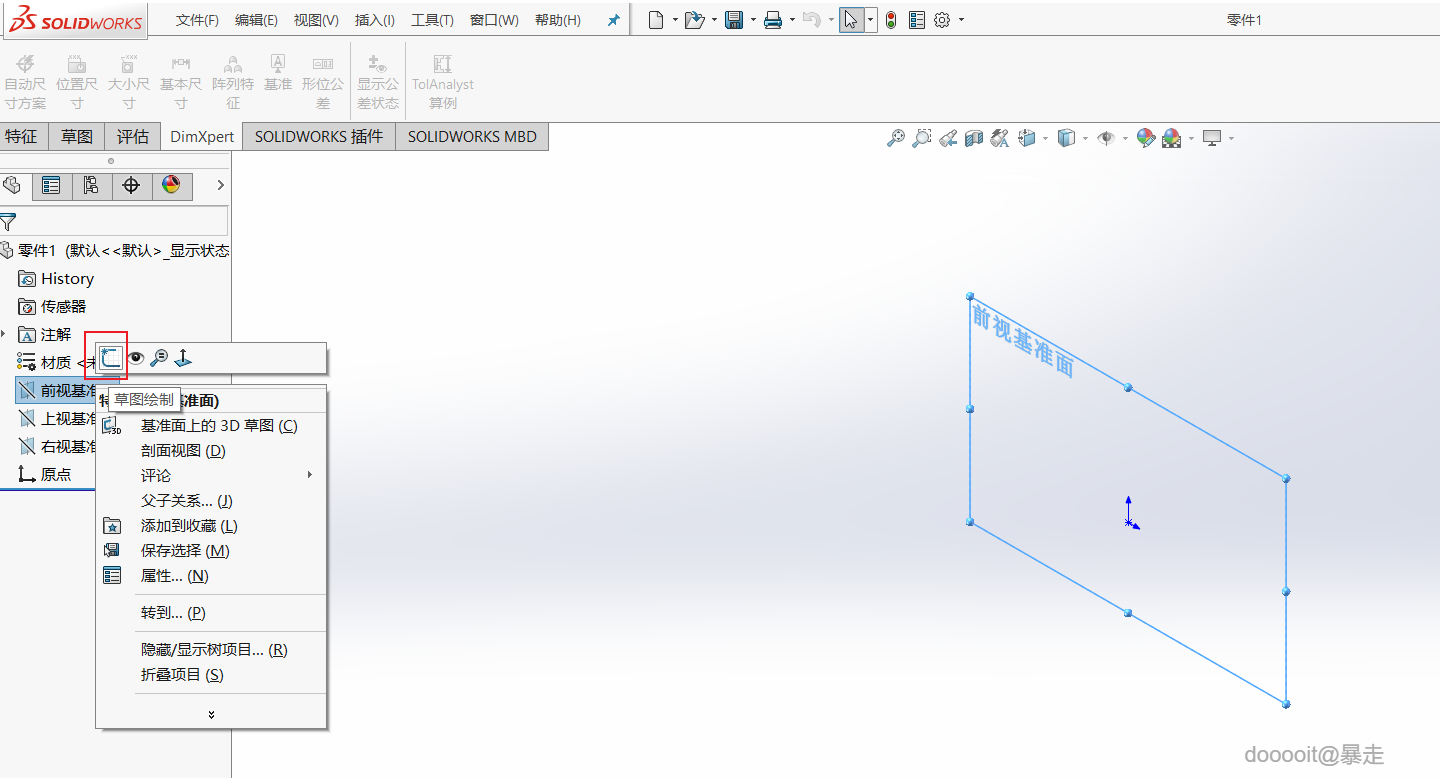Open the File Properties list icon

pos(917,20)
